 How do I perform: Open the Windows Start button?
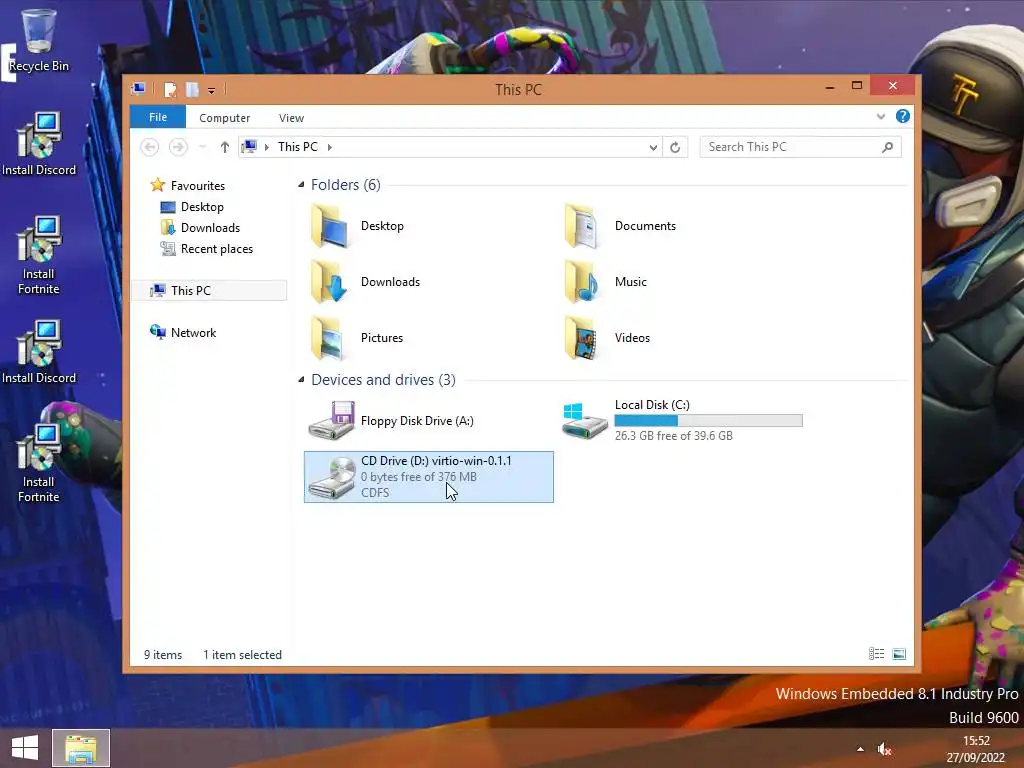[25, 748]
